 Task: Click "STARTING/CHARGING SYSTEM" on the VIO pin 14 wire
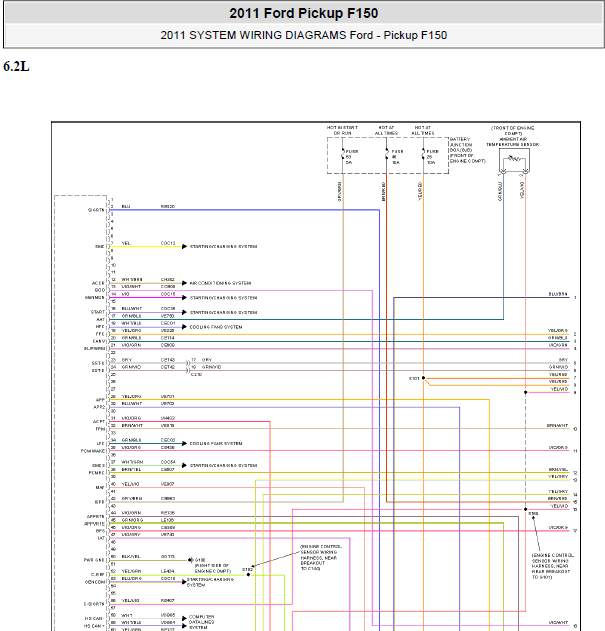pos(223,298)
